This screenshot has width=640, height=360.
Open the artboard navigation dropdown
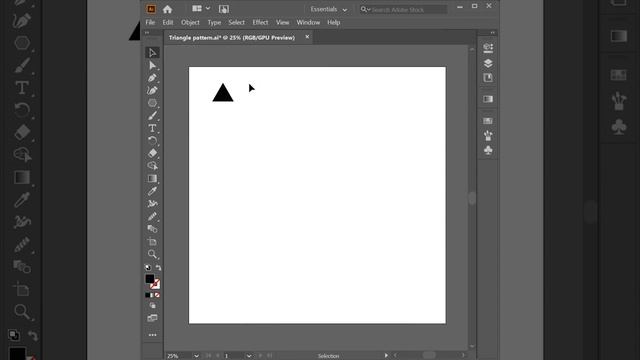[x=249, y=356]
